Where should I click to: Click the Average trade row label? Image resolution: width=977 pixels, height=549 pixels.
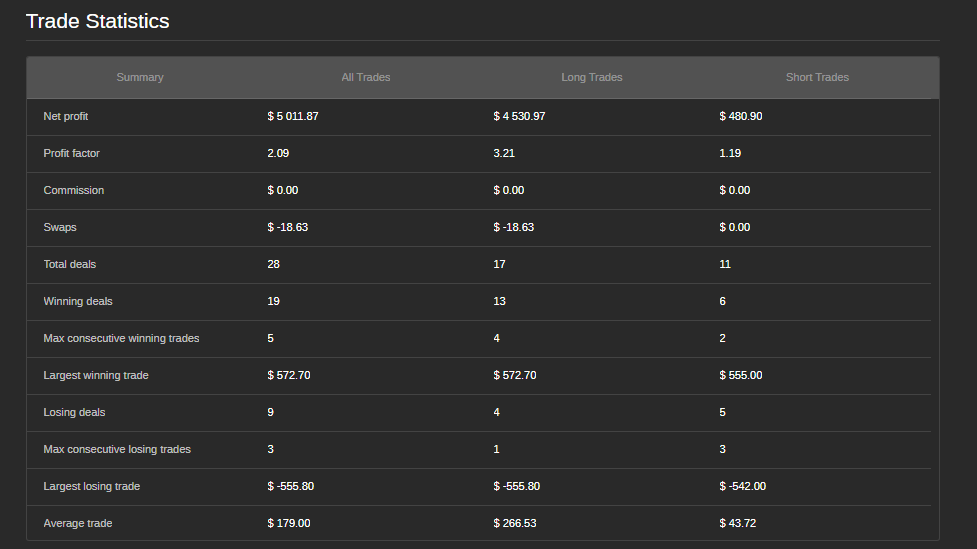(78, 523)
